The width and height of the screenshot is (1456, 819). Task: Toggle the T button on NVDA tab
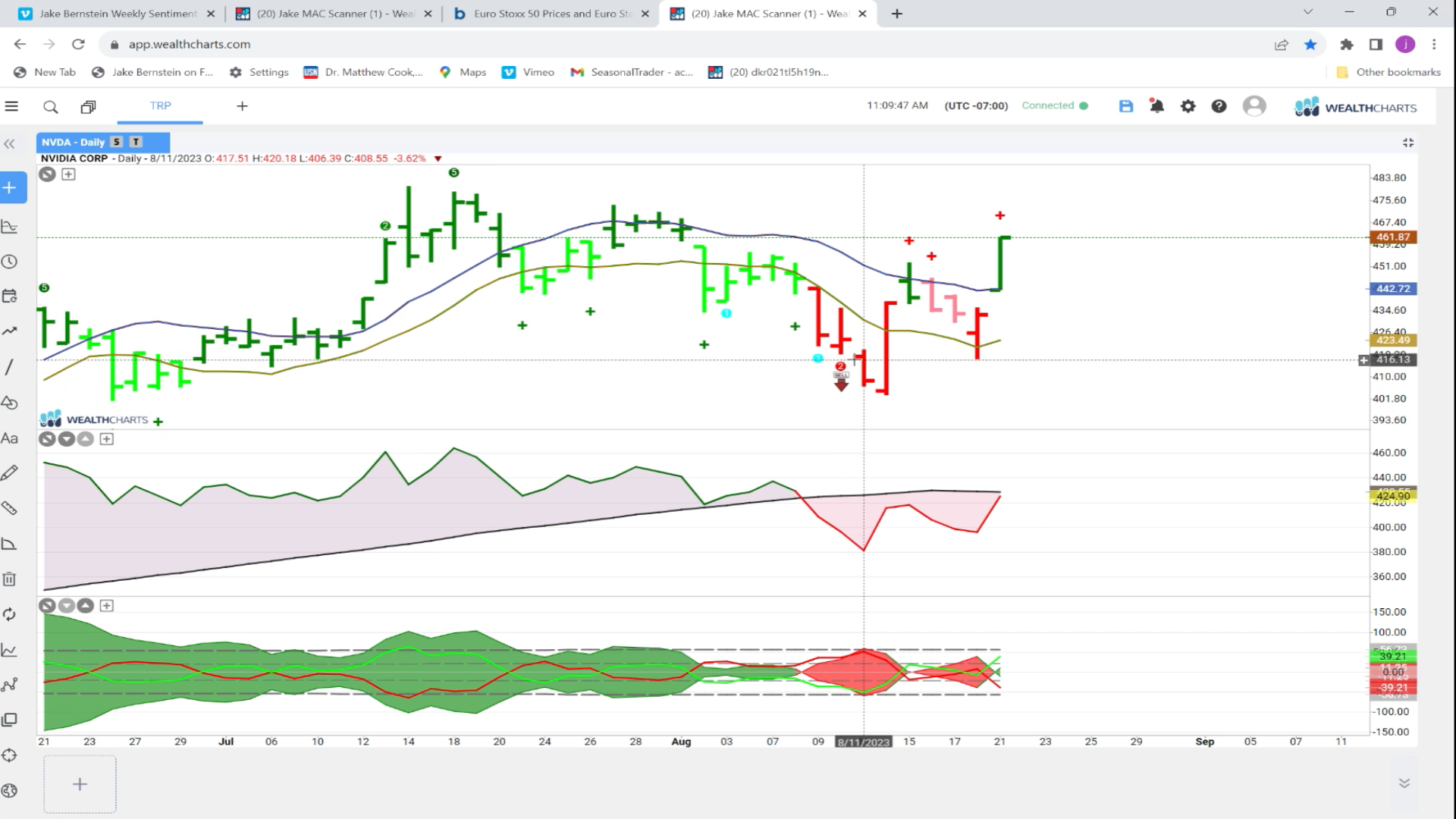pos(136,142)
